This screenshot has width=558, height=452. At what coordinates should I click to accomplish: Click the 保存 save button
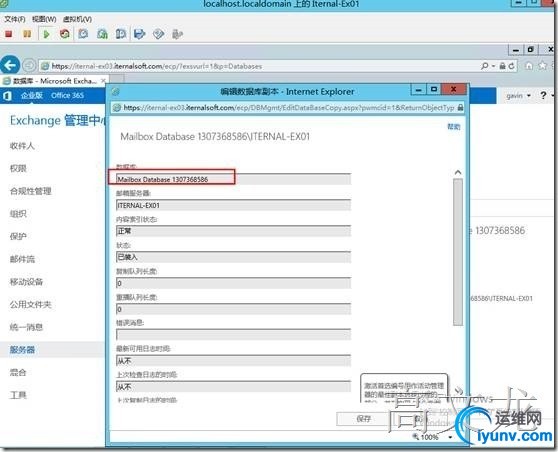click(x=363, y=419)
